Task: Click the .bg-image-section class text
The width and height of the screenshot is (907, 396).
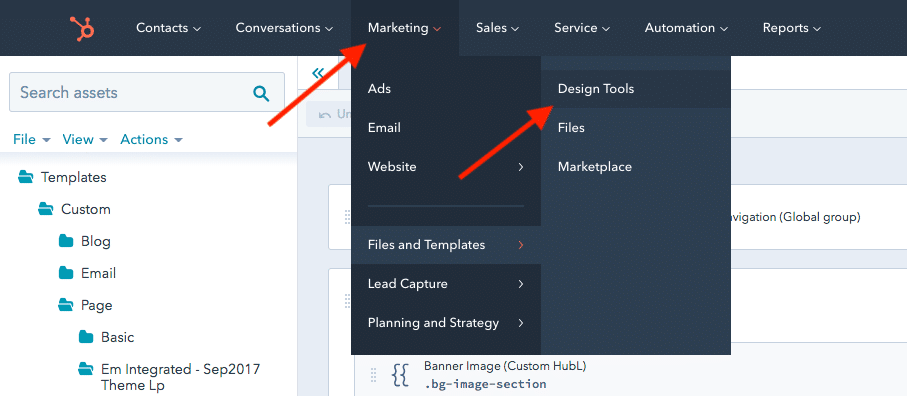Action: pos(485,384)
